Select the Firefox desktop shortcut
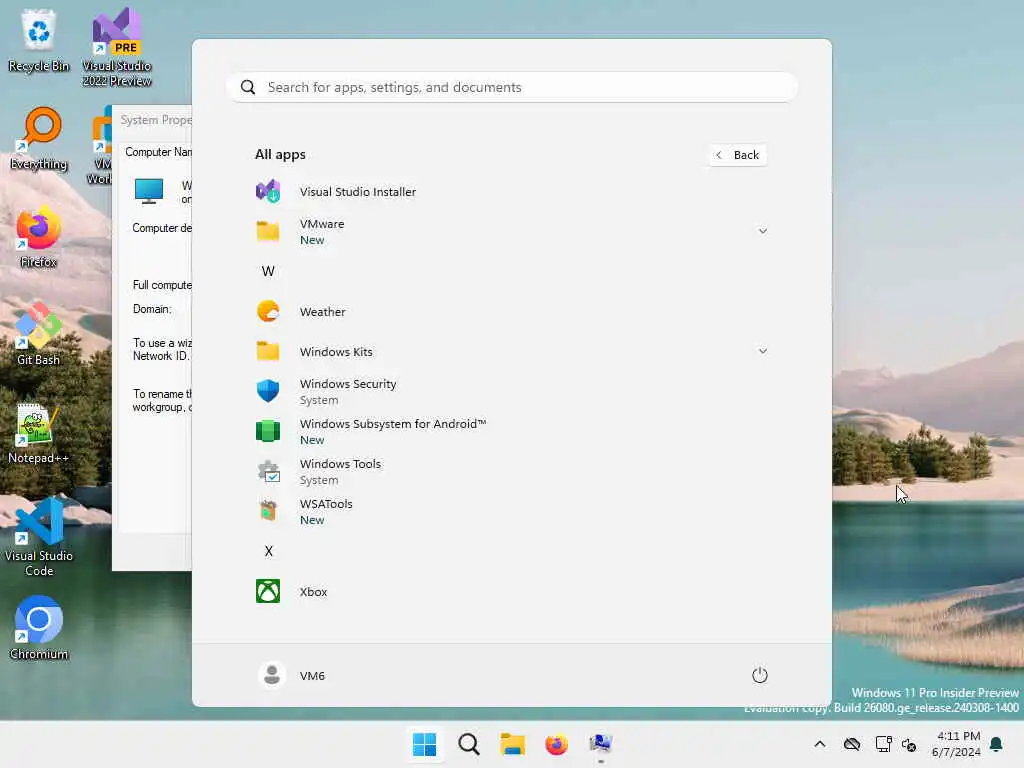 tap(39, 237)
